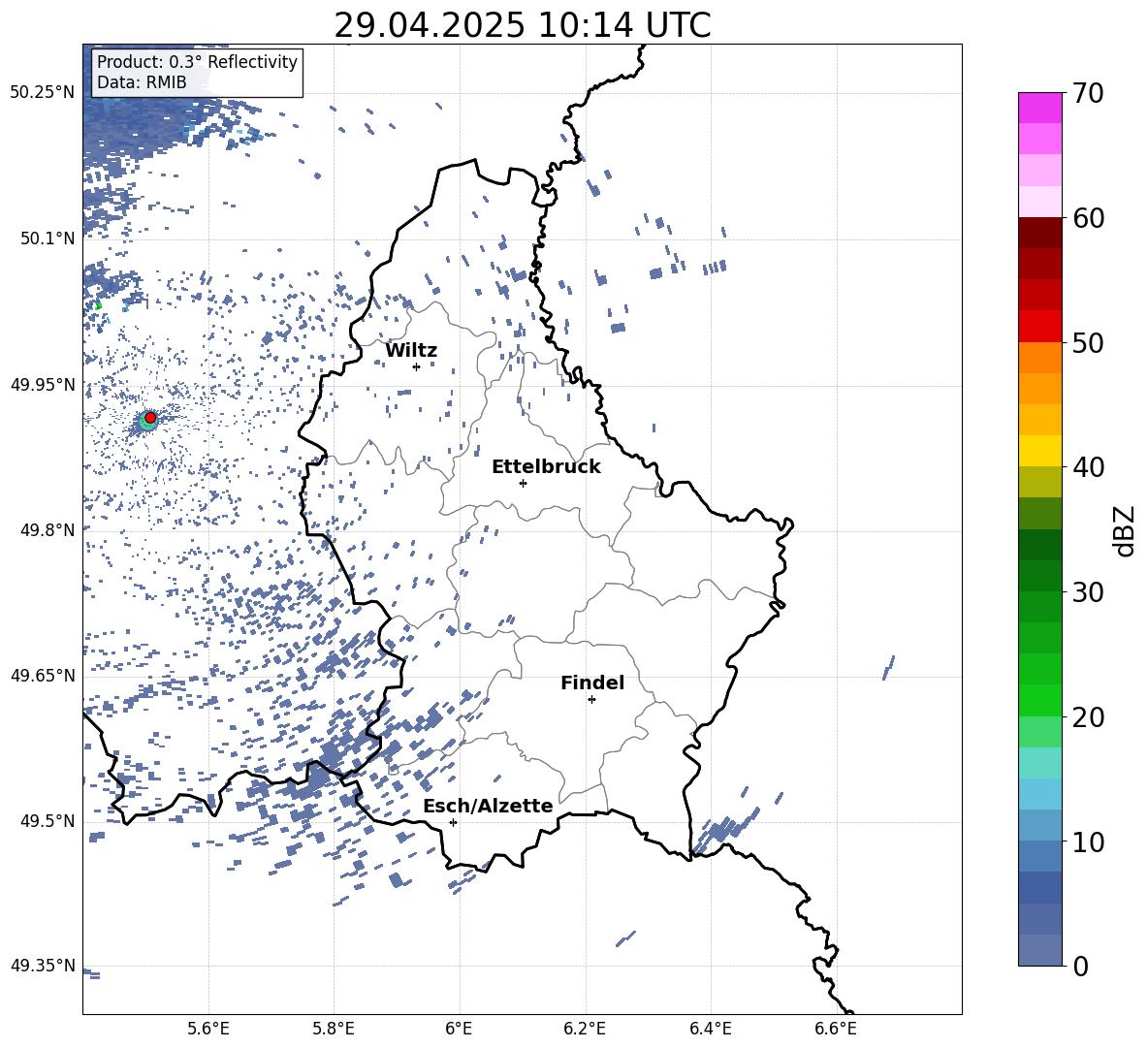Click the 10 colorbar tick label

[1088, 842]
